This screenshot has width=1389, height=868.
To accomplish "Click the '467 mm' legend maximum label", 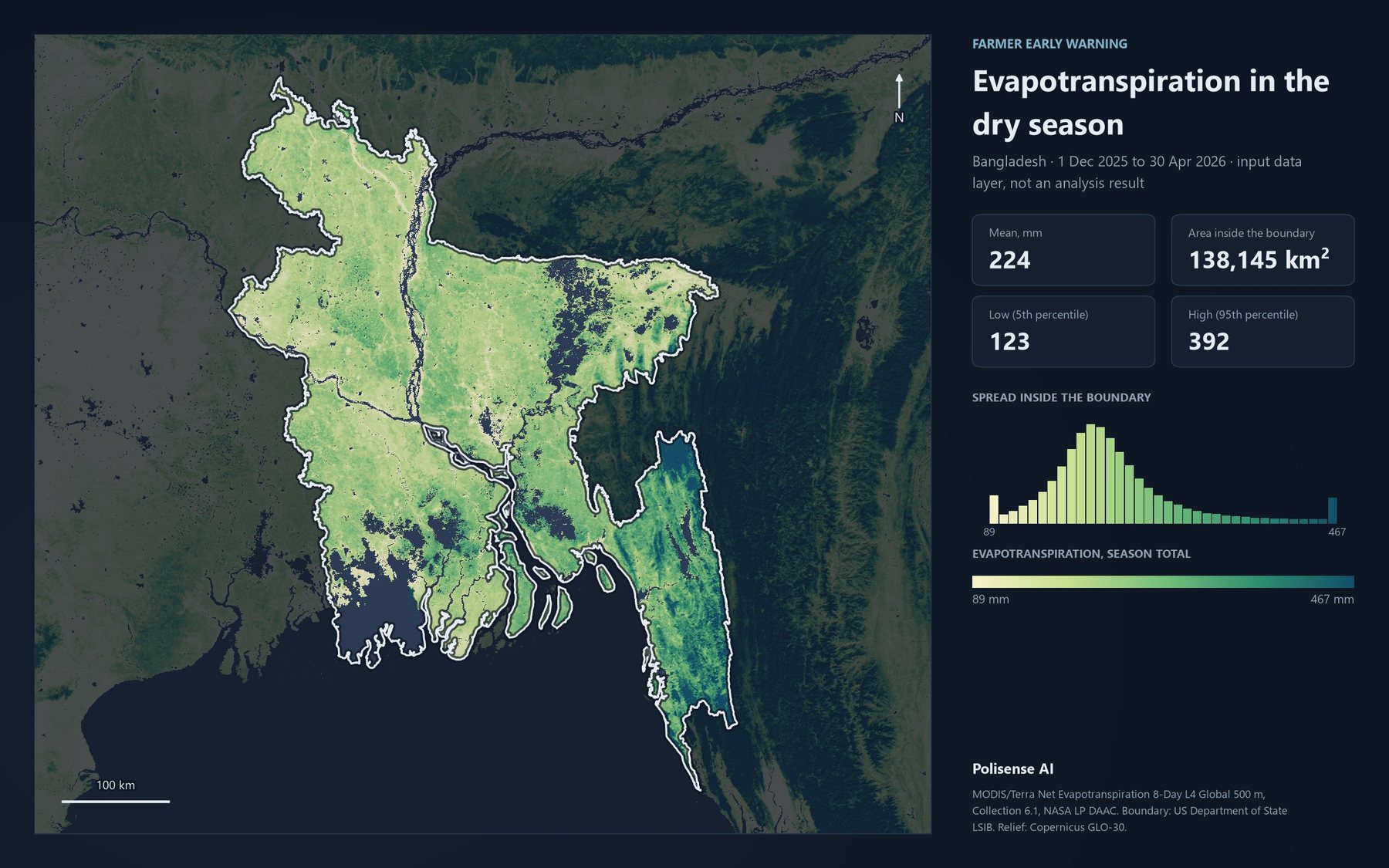I will 1332,599.
